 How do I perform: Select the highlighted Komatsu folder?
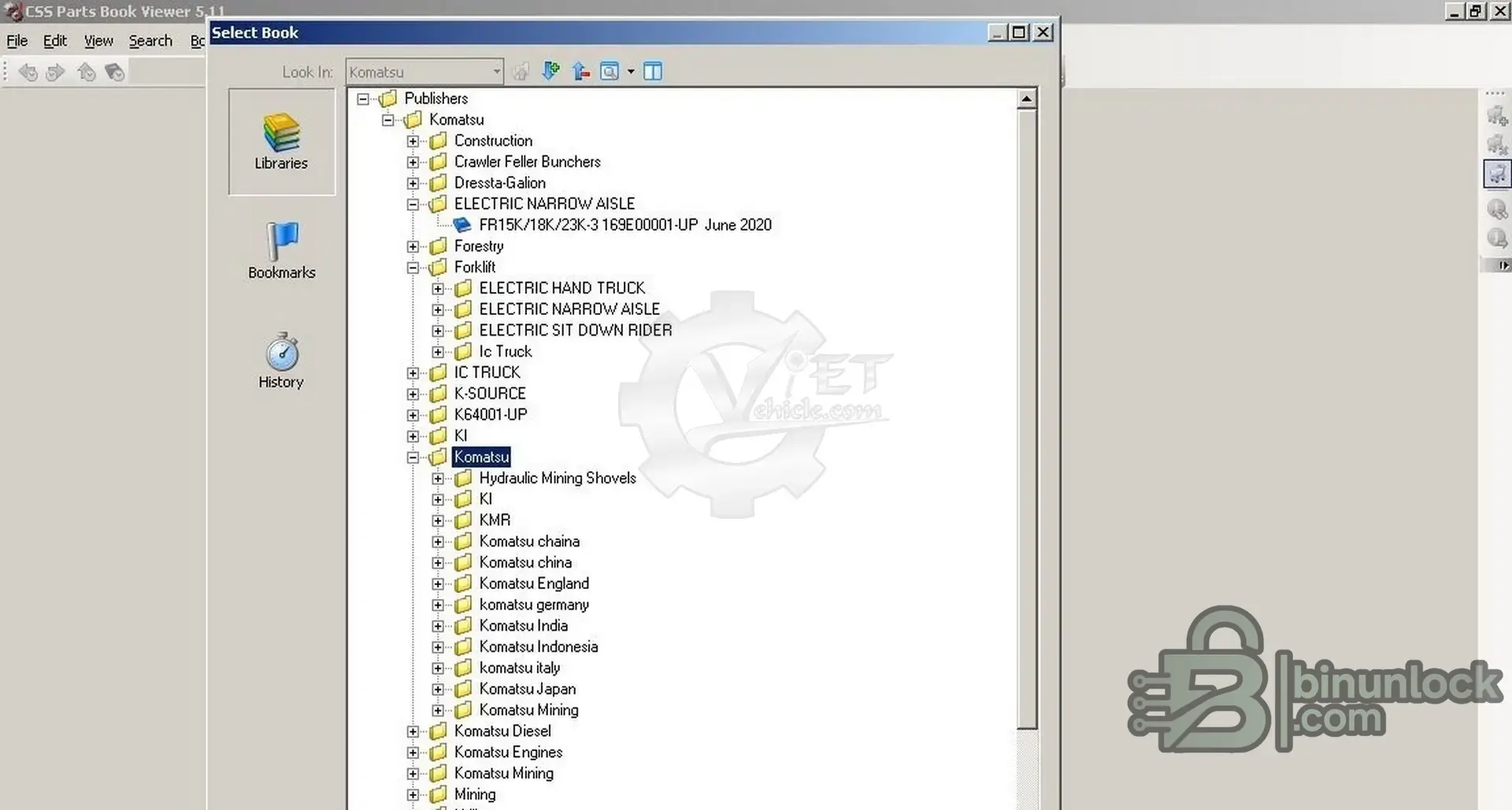click(x=481, y=457)
